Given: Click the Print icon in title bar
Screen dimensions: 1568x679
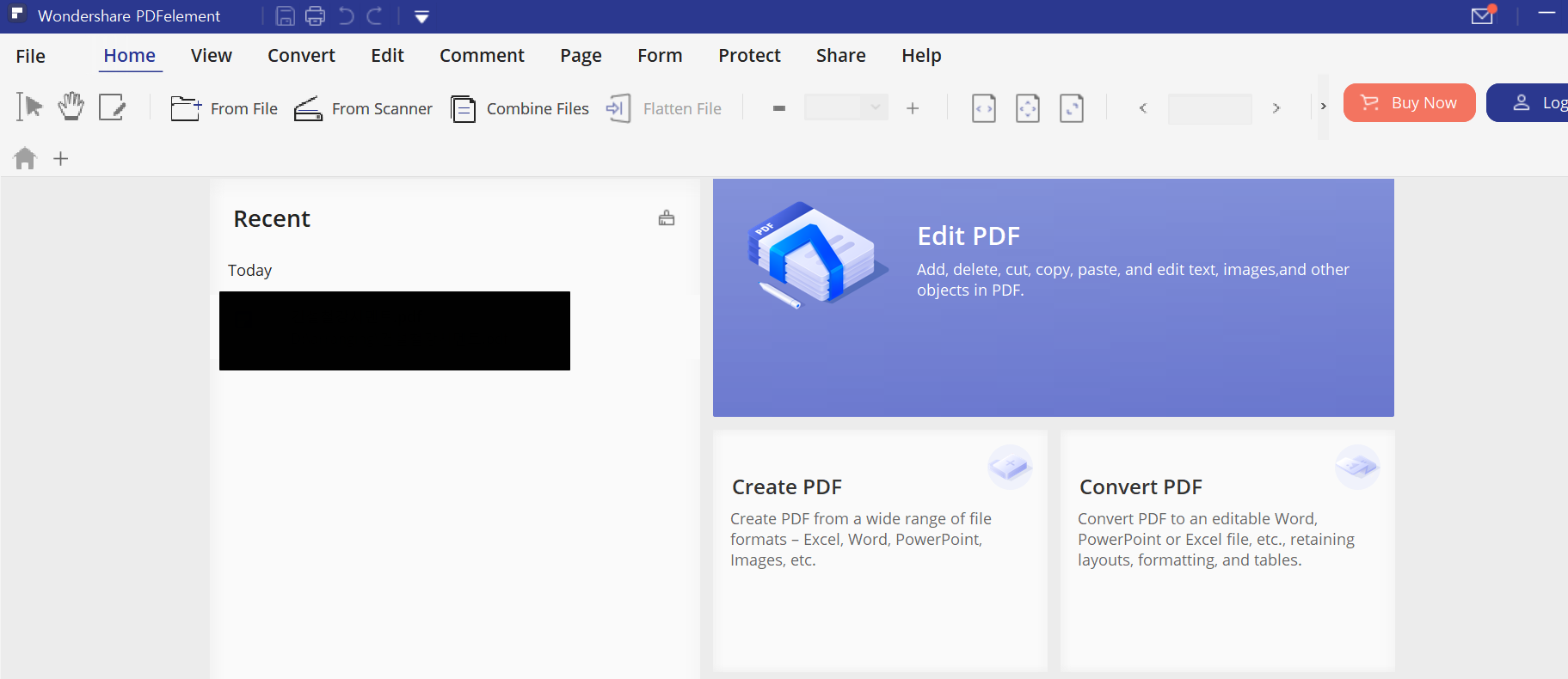Looking at the screenshot, I should [x=316, y=16].
